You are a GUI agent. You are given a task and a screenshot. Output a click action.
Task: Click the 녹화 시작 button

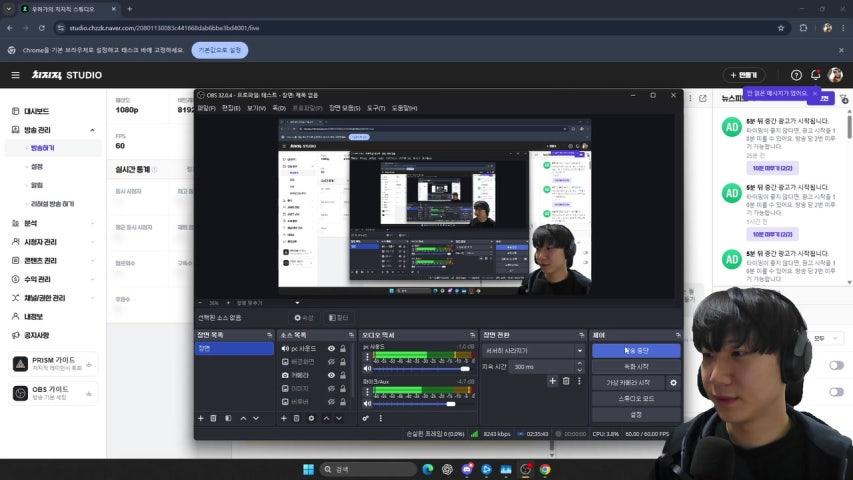pyautogui.click(x=636, y=366)
